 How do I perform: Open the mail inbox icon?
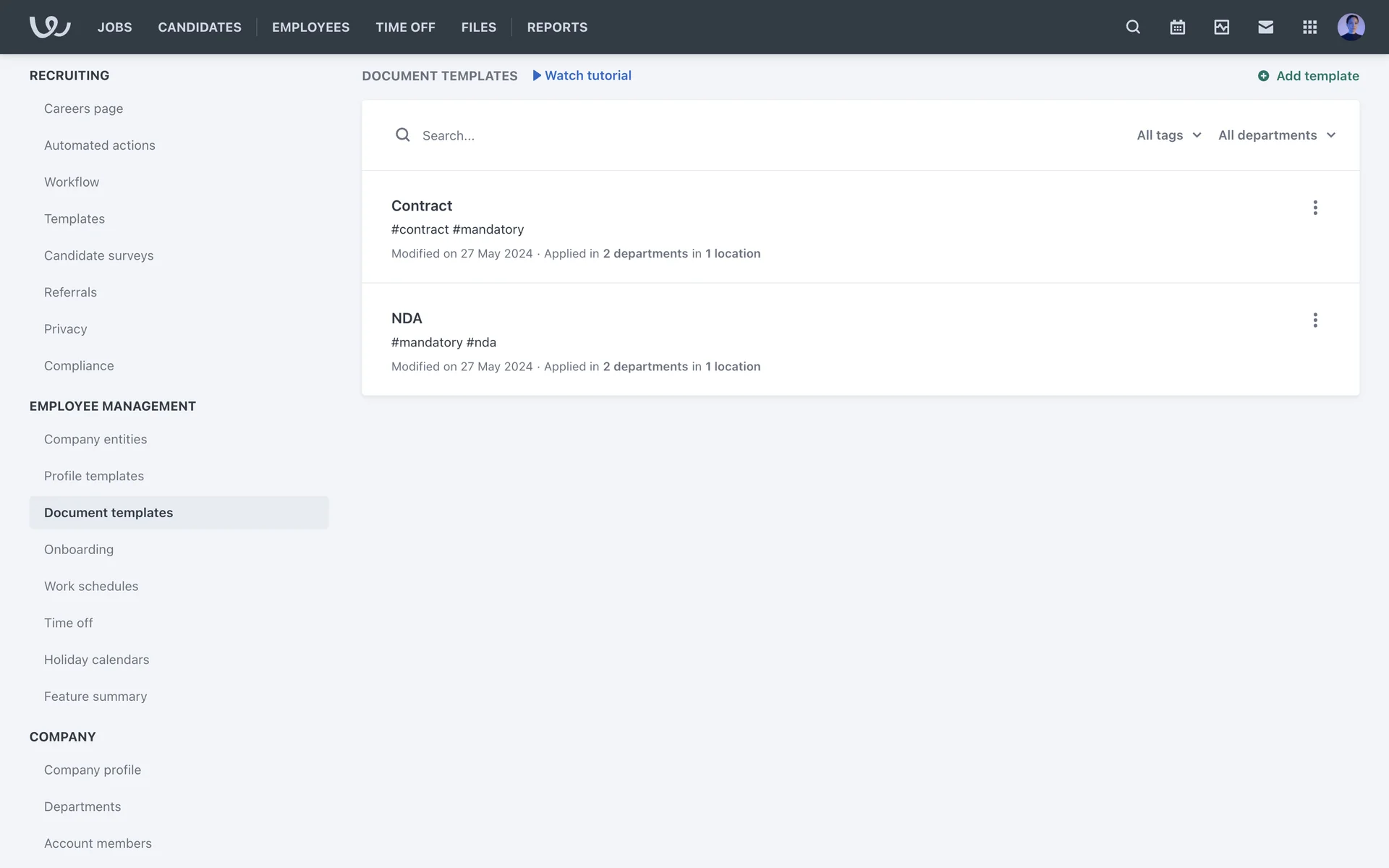(x=1265, y=27)
